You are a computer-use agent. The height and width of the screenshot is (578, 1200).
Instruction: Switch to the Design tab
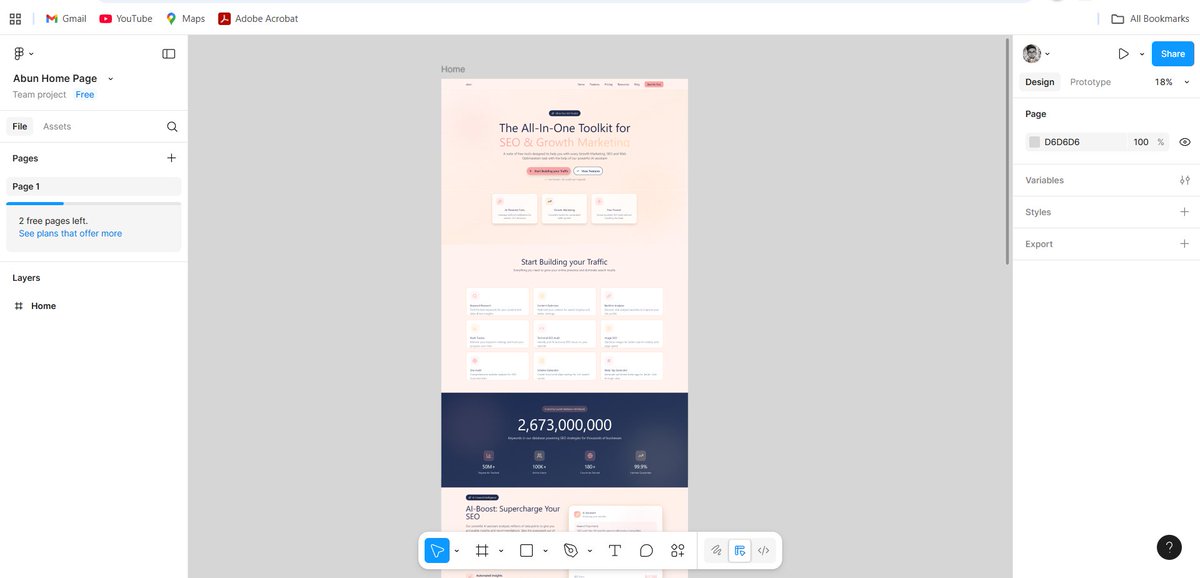1039,82
